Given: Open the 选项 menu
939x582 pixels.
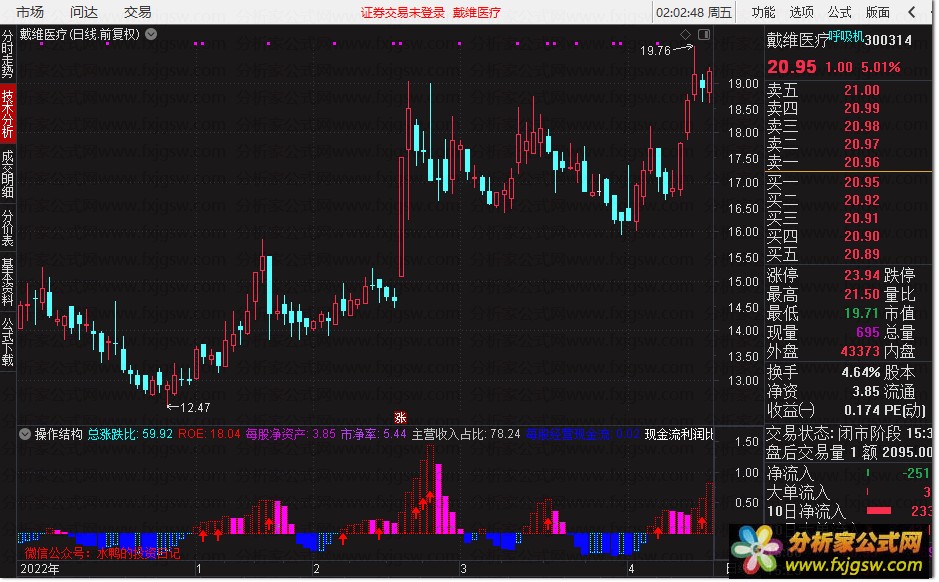Looking at the screenshot, I should pyautogui.click(x=801, y=12).
